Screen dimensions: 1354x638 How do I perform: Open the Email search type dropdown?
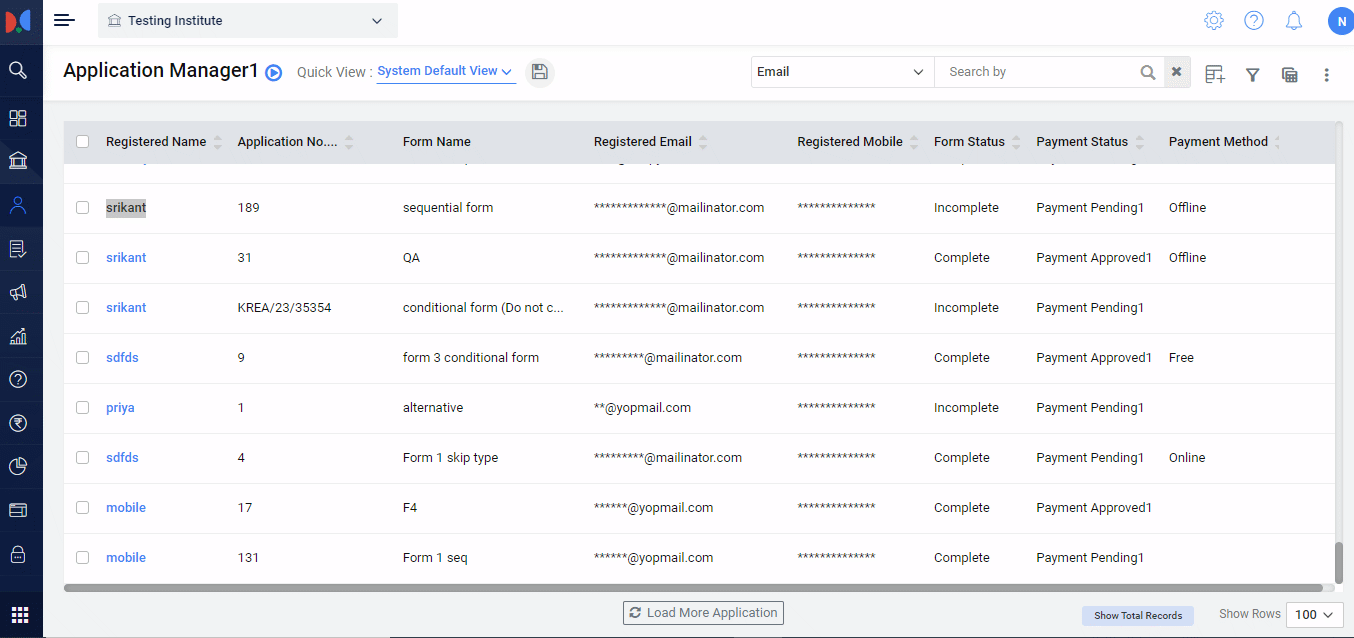click(x=842, y=72)
